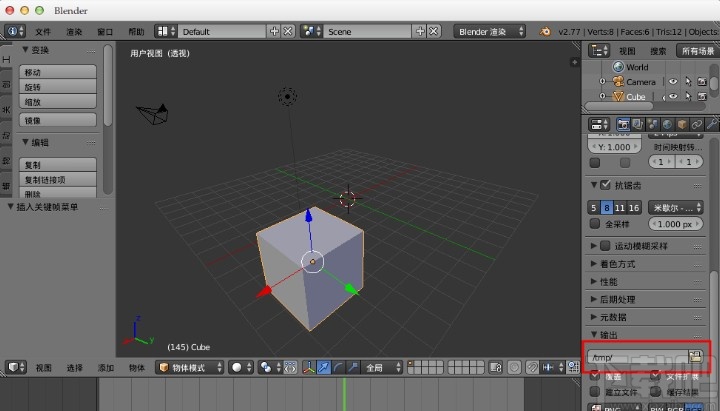Open the info editor type selector

tap(14, 31)
